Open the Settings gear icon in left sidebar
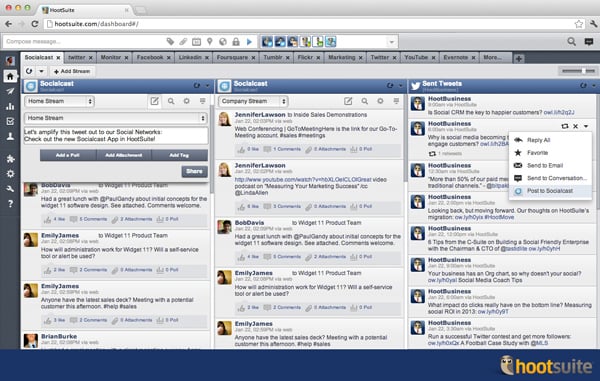Image resolution: width=600 pixels, height=381 pixels. click(x=10, y=174)
